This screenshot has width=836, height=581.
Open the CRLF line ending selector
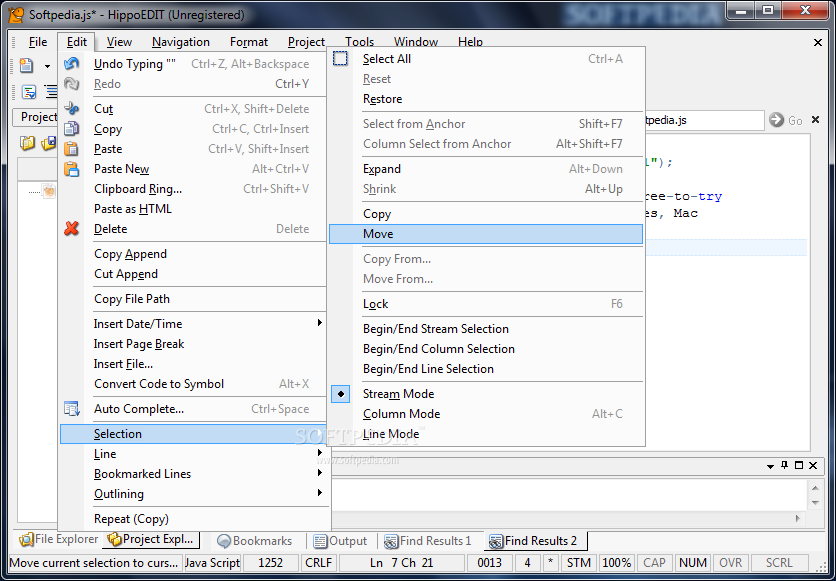[318, 563]
